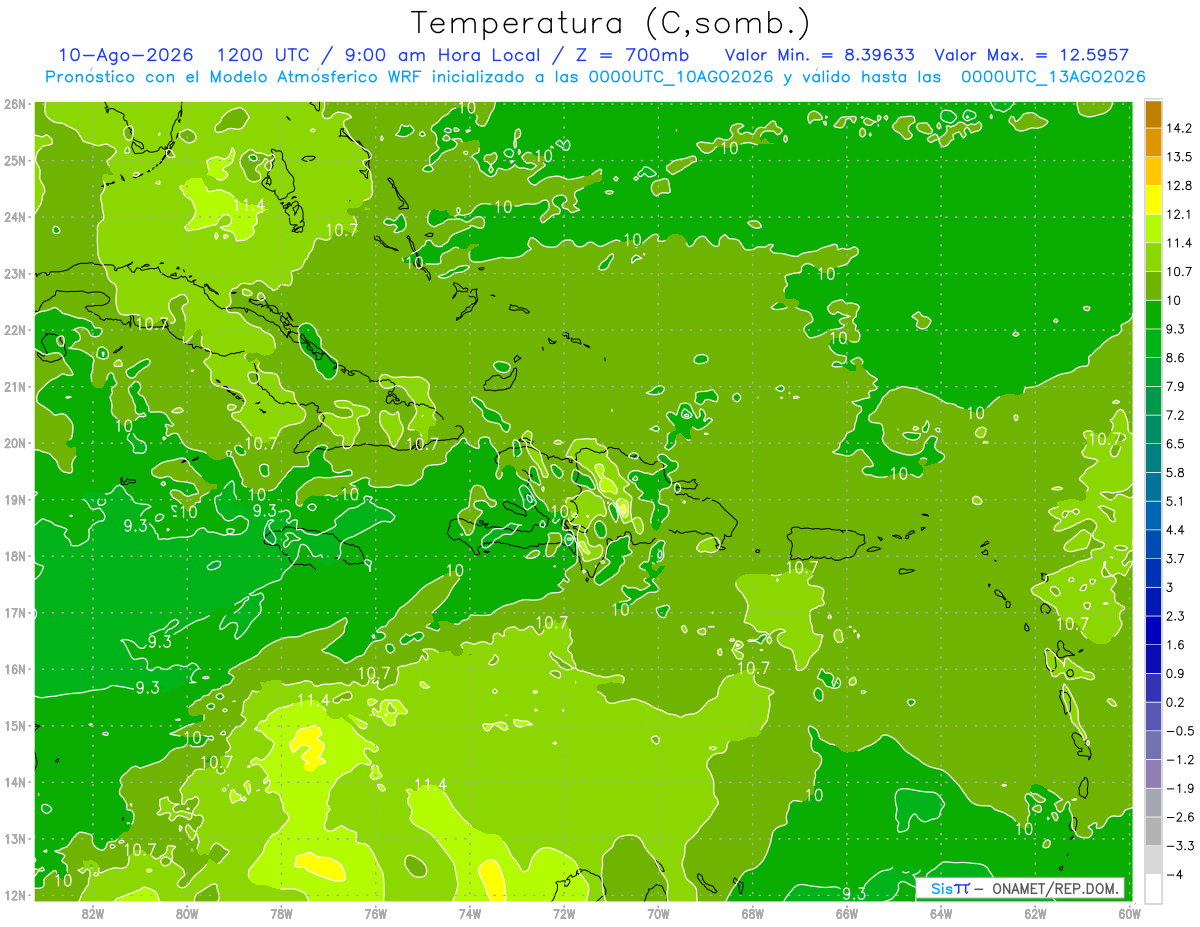1200x927 pixels.
Task: Click the purple swatch between -1.9 and -1.2
Action: 1153,773
